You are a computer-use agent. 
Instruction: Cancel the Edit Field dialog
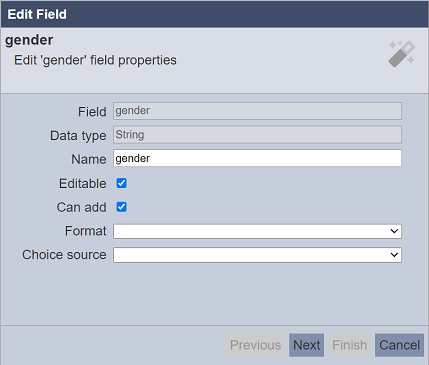pos(399,345)
